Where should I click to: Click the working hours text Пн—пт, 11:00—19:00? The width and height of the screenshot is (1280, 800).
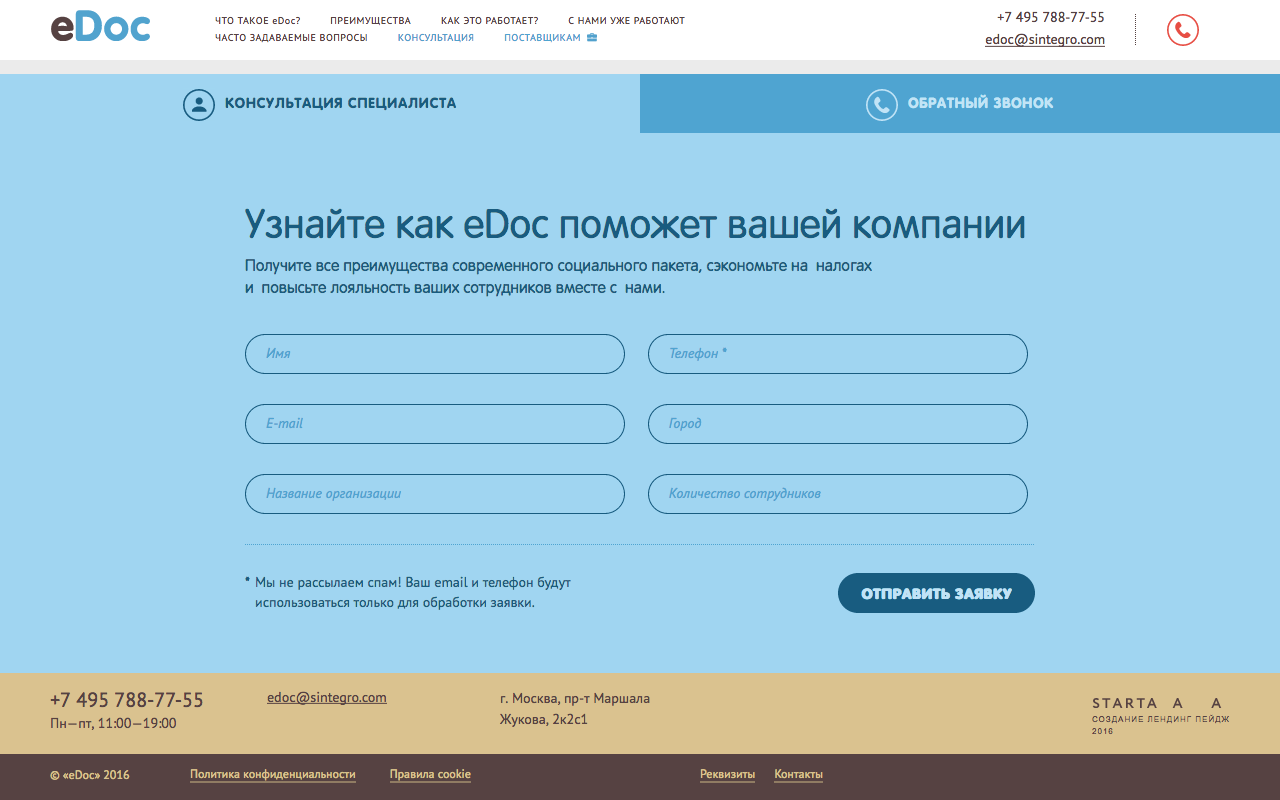pos(113,723)
